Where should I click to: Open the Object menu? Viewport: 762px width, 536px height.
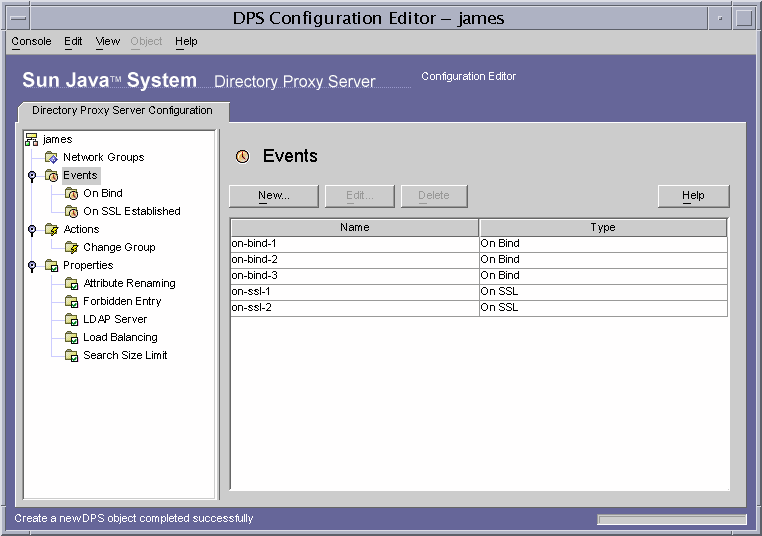pyautogui.click(x=146, y=41)
